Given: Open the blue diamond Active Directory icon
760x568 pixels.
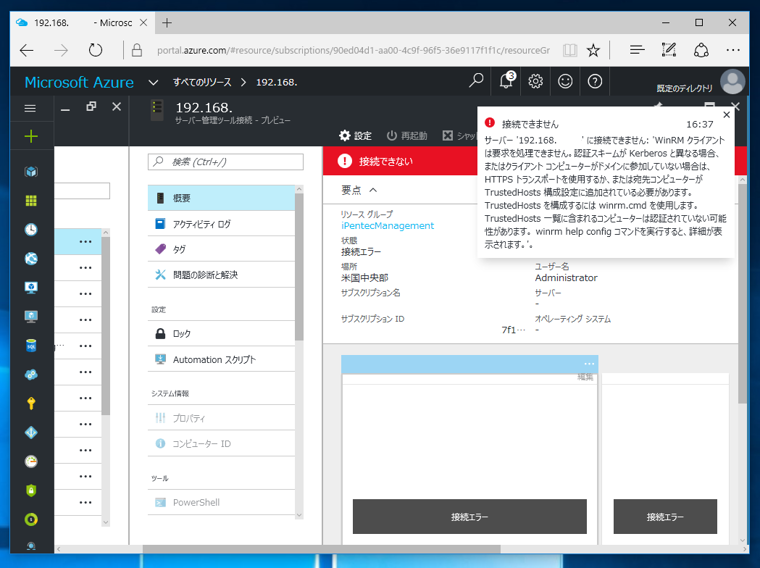Looking at the screenshot, I should click(31, 432).
